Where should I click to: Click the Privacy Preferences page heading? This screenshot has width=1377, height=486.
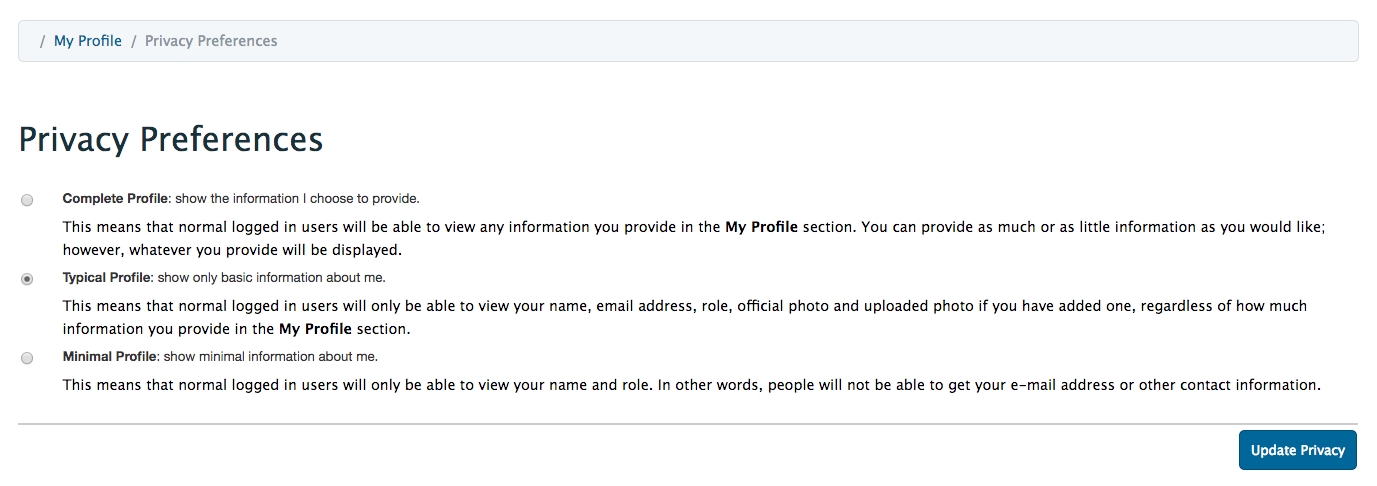point(171,139)
